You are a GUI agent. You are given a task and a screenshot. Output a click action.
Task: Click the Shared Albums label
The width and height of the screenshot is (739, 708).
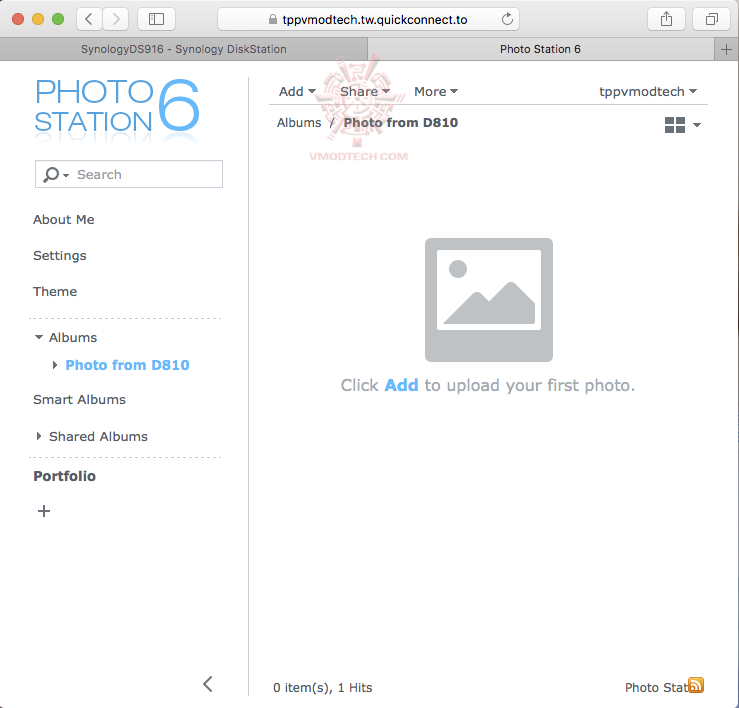coord(98,436)
